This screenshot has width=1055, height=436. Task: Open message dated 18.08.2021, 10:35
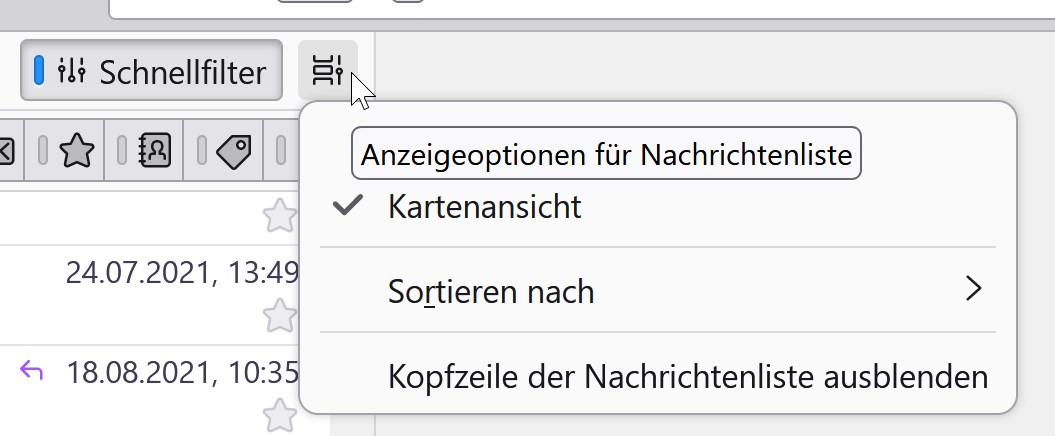182,373
